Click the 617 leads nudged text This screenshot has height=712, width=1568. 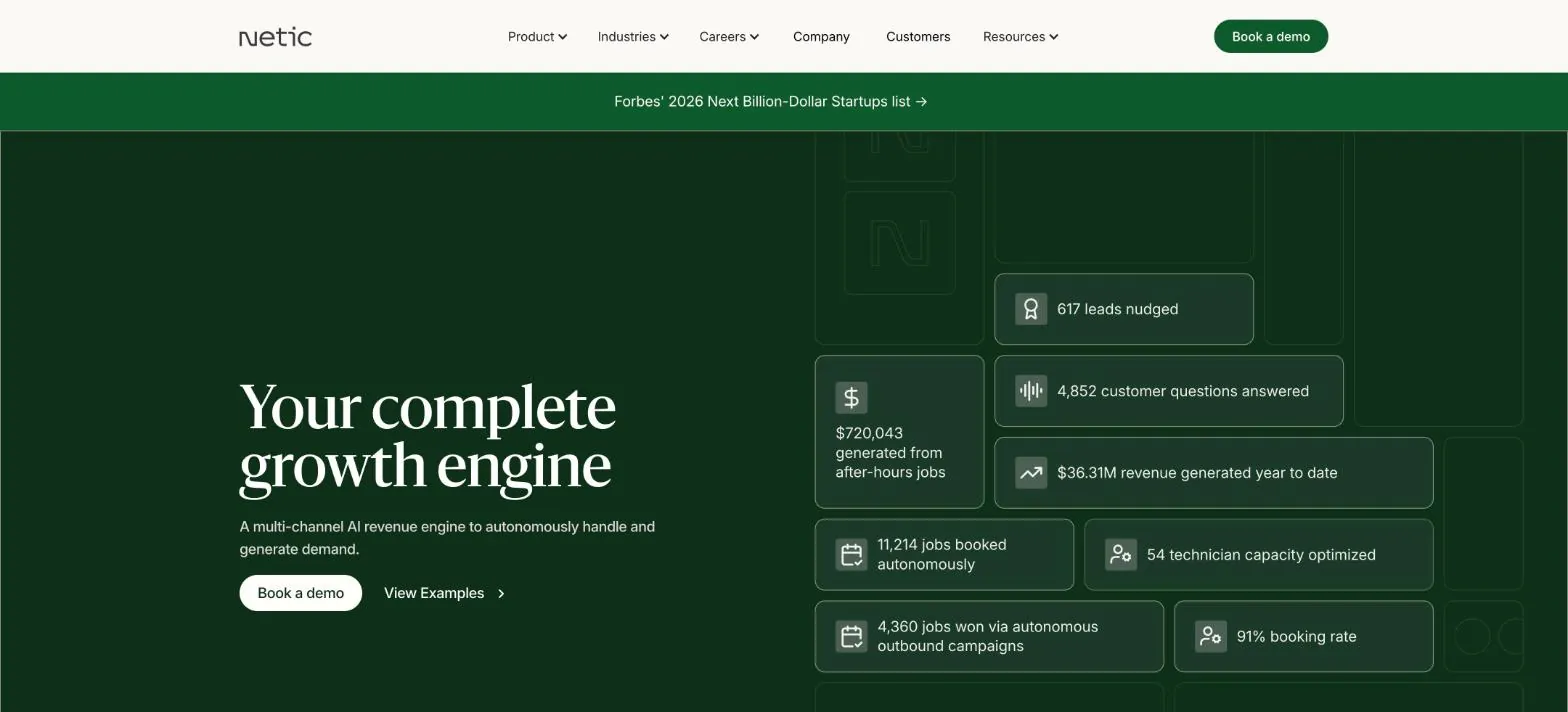click(x=1117, y=309)
